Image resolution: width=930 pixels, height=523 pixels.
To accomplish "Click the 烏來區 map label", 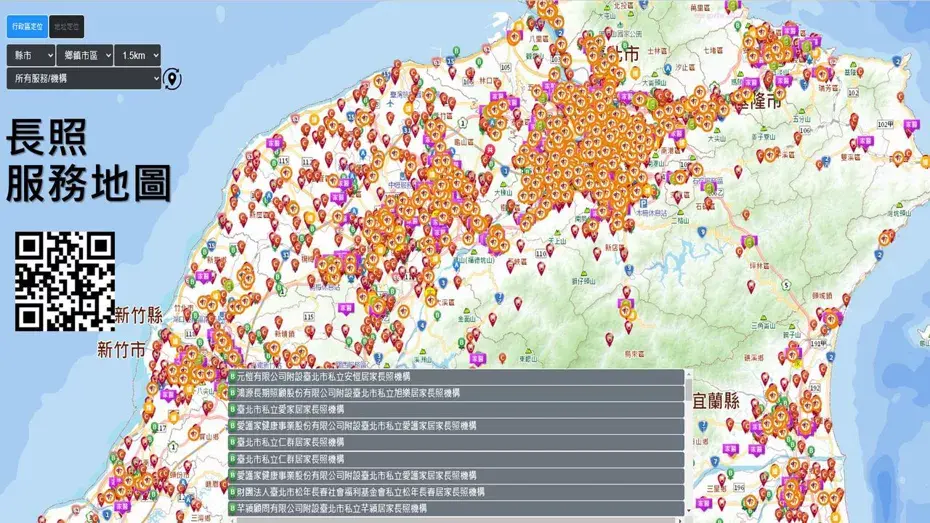I will pyautogui.click(x=635, y=354).
